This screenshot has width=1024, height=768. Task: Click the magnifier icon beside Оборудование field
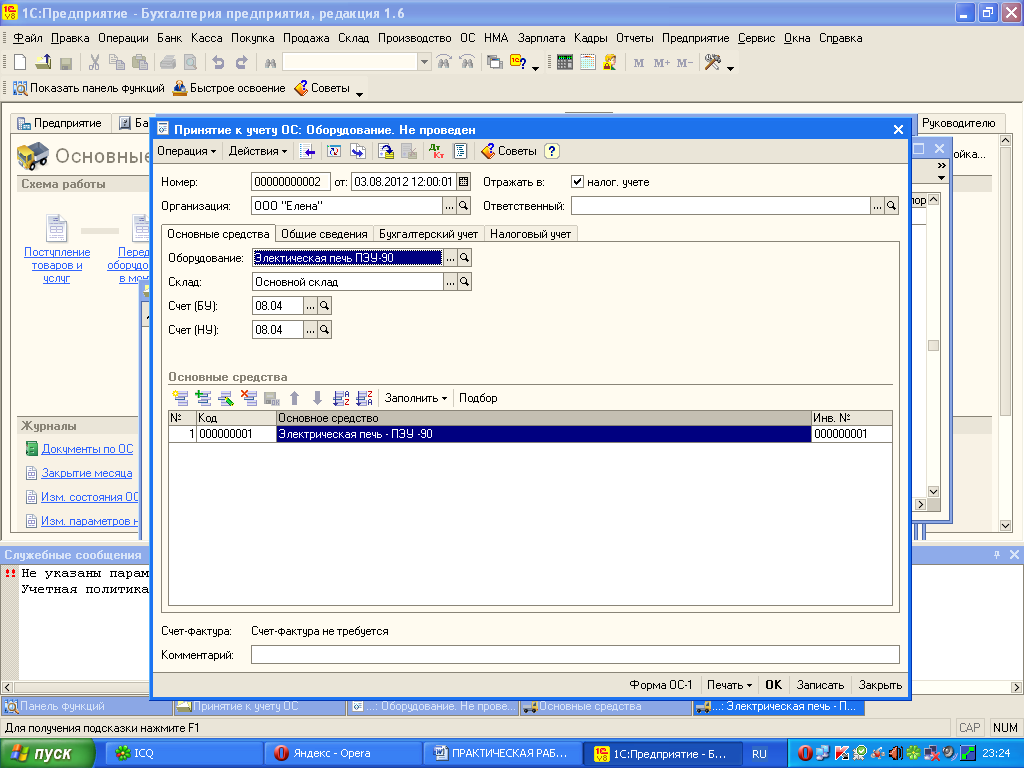tap(464, 258)
